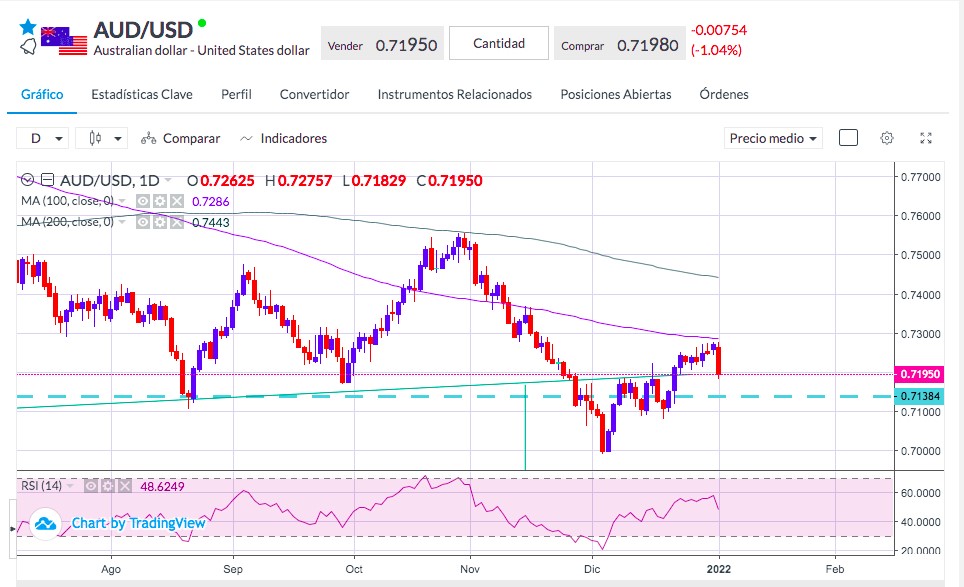The image size is (964, 587).
Task: Click the 60.0000 RSI axis label
Action: [920, 493]
